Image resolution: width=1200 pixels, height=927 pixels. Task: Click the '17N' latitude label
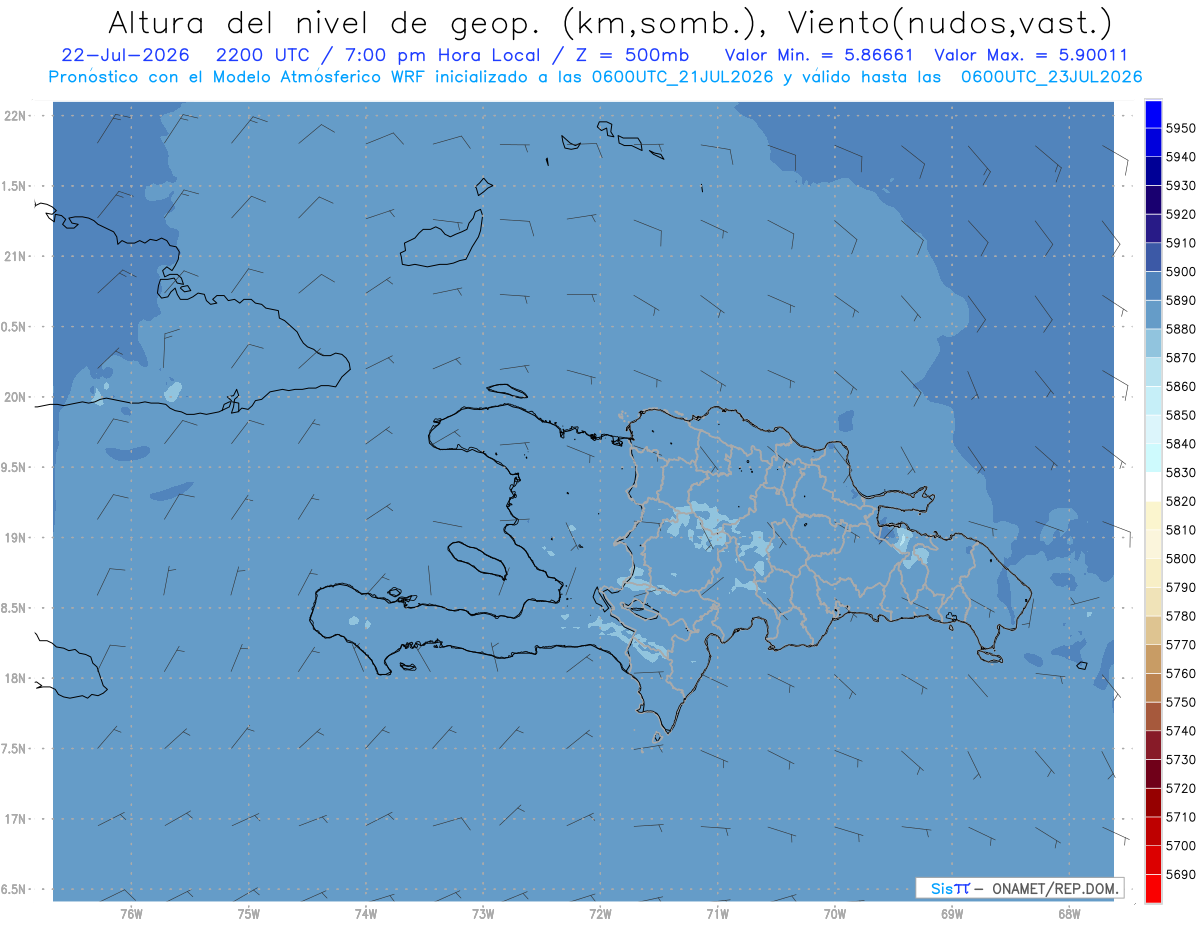coord(16,819)
